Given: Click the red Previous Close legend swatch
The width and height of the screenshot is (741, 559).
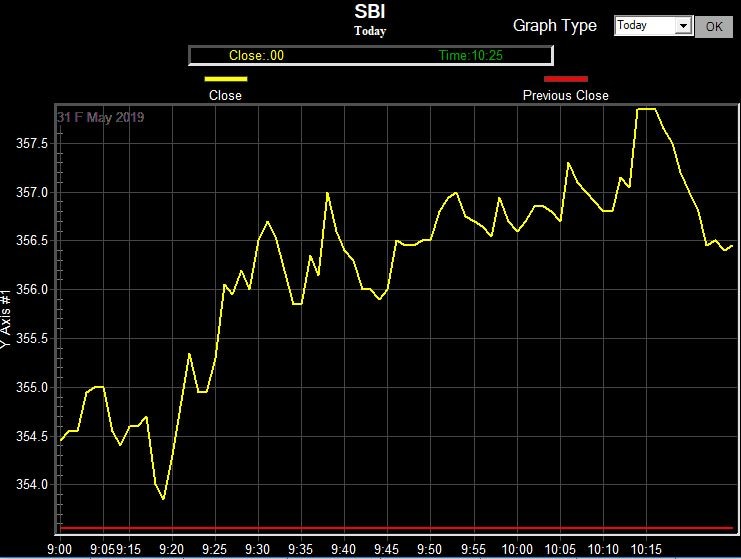Looking at the screenshot, I should click(565, 79).
